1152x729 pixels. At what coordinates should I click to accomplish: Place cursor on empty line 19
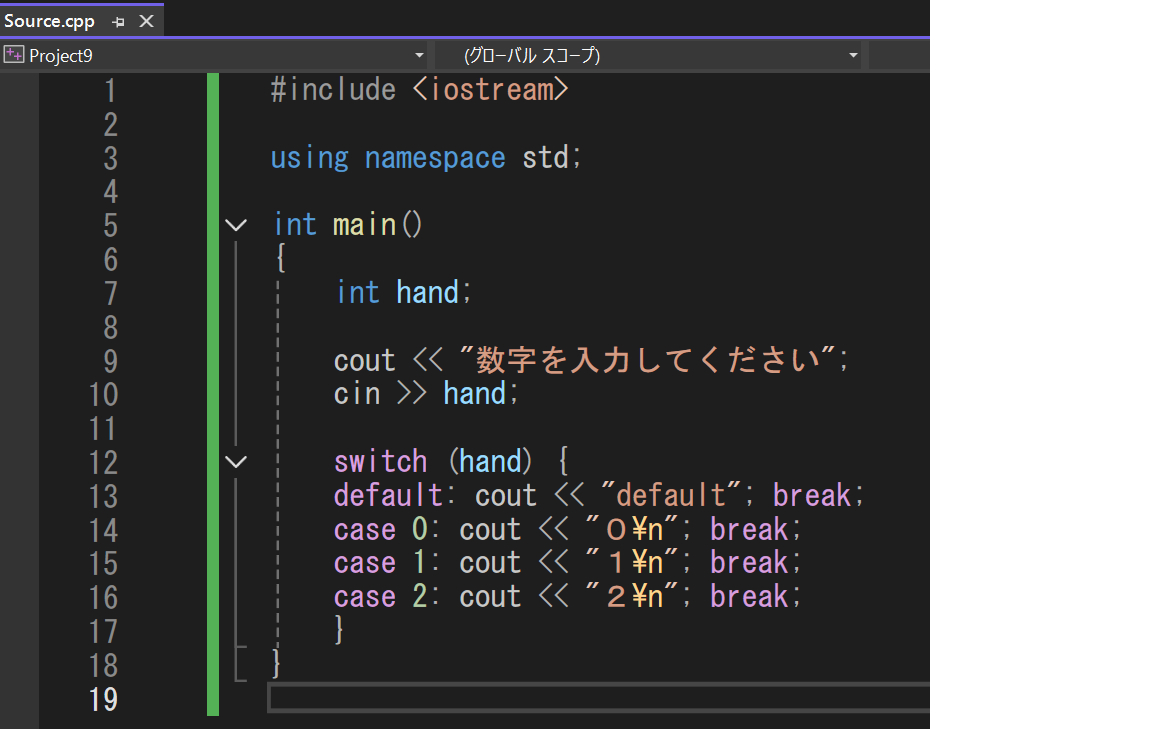pyautogui.click(x=600, y=698)
